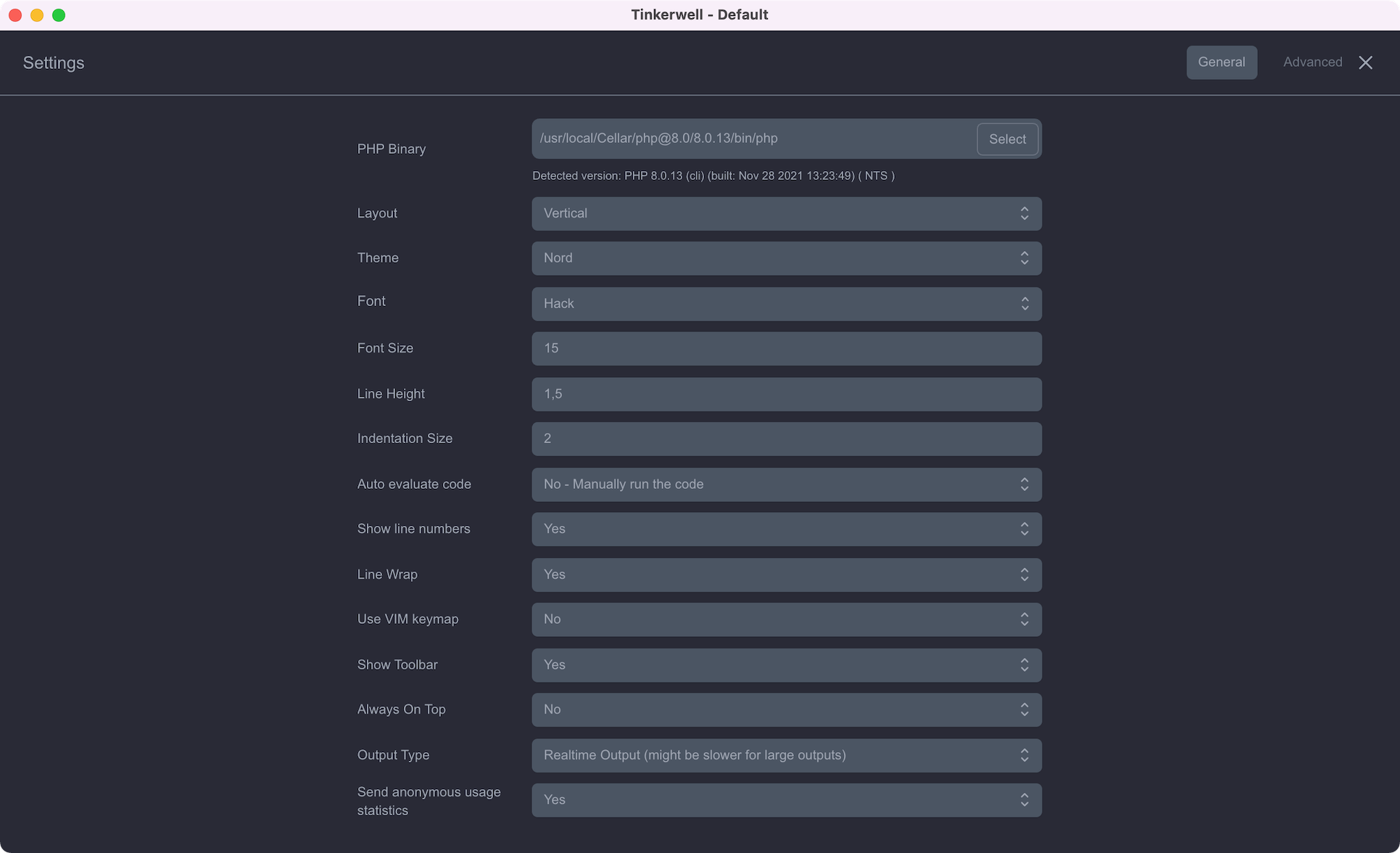Image resolution: width=1400 pixels, height=853 pixels.
Task: Open the Send anonymous usage statistics dropdown
Action: coord(787,800)
